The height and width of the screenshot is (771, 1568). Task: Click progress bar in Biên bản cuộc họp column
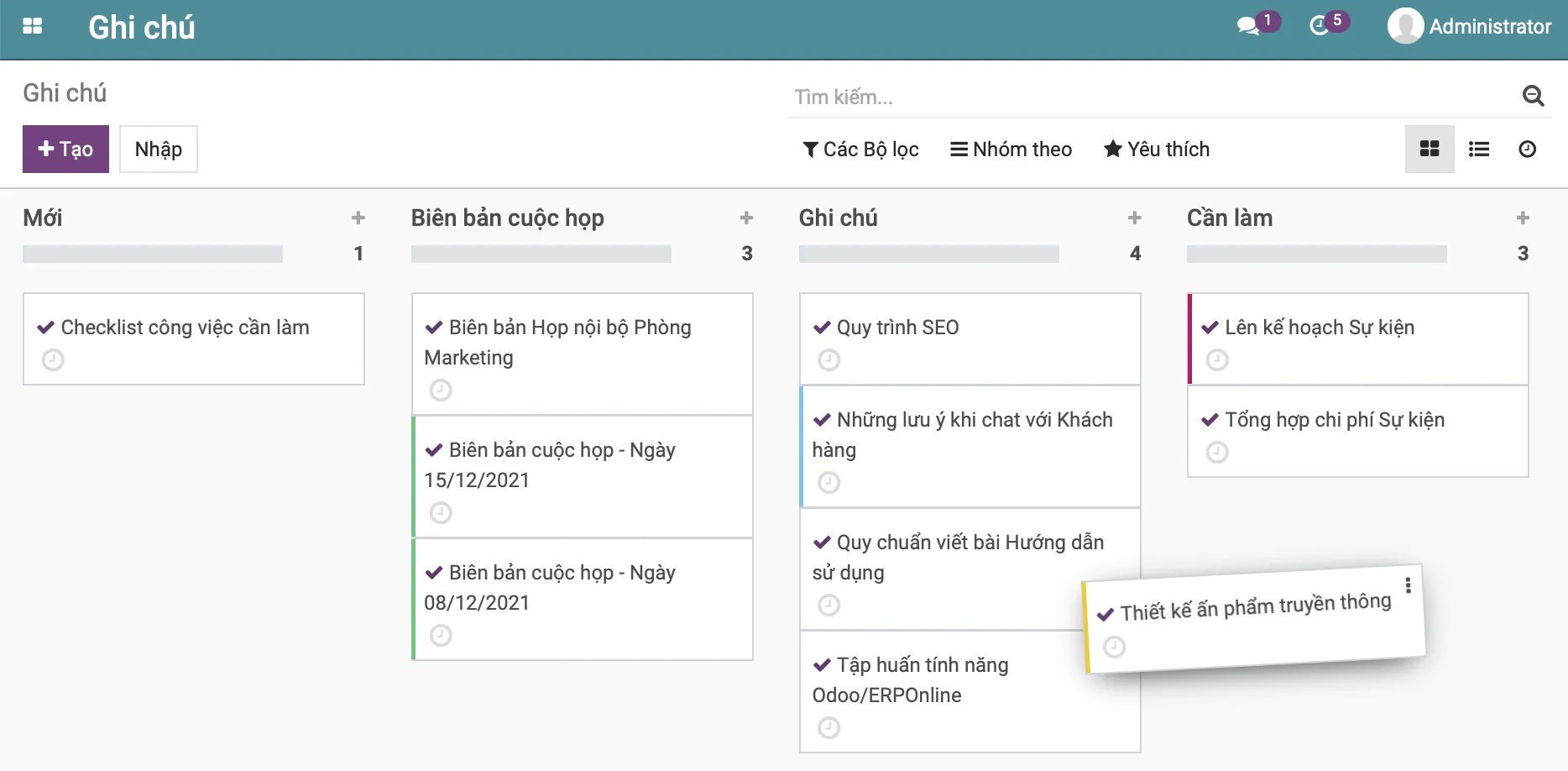pos(541,254)
